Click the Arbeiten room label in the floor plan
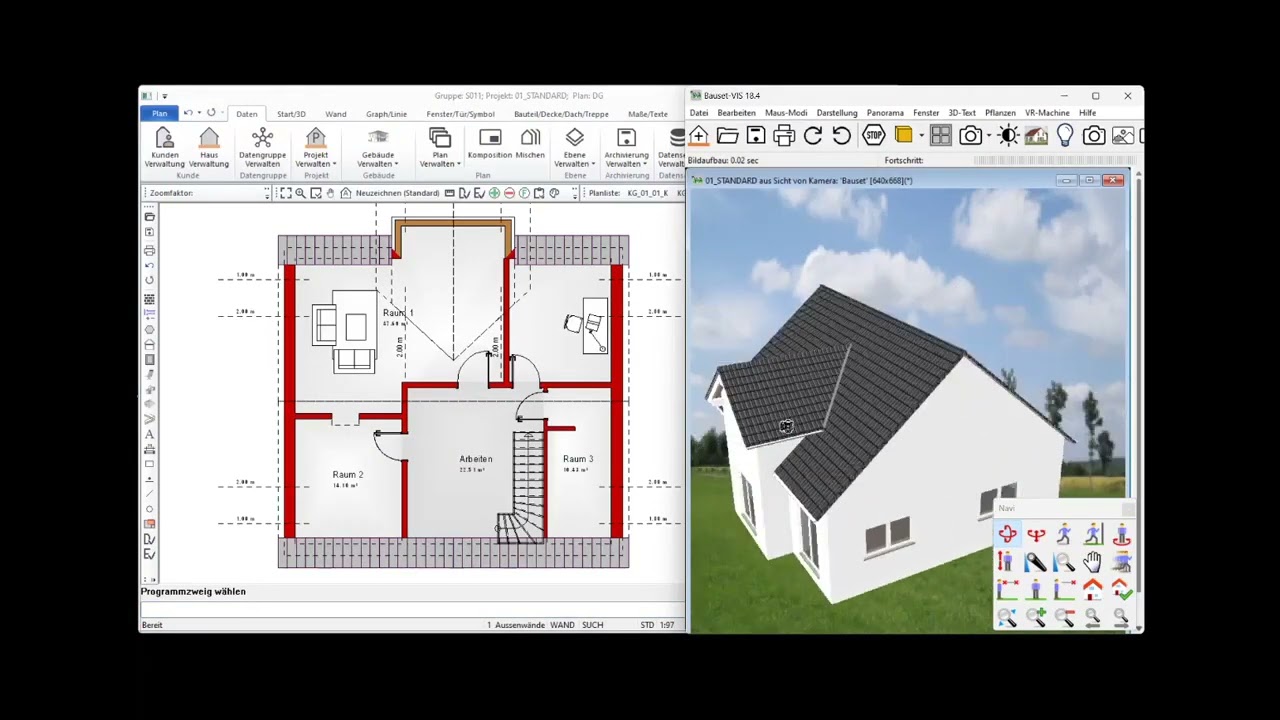Image resolution: width=1280 pixels, height=720 pixels. (x=476, y=459)
